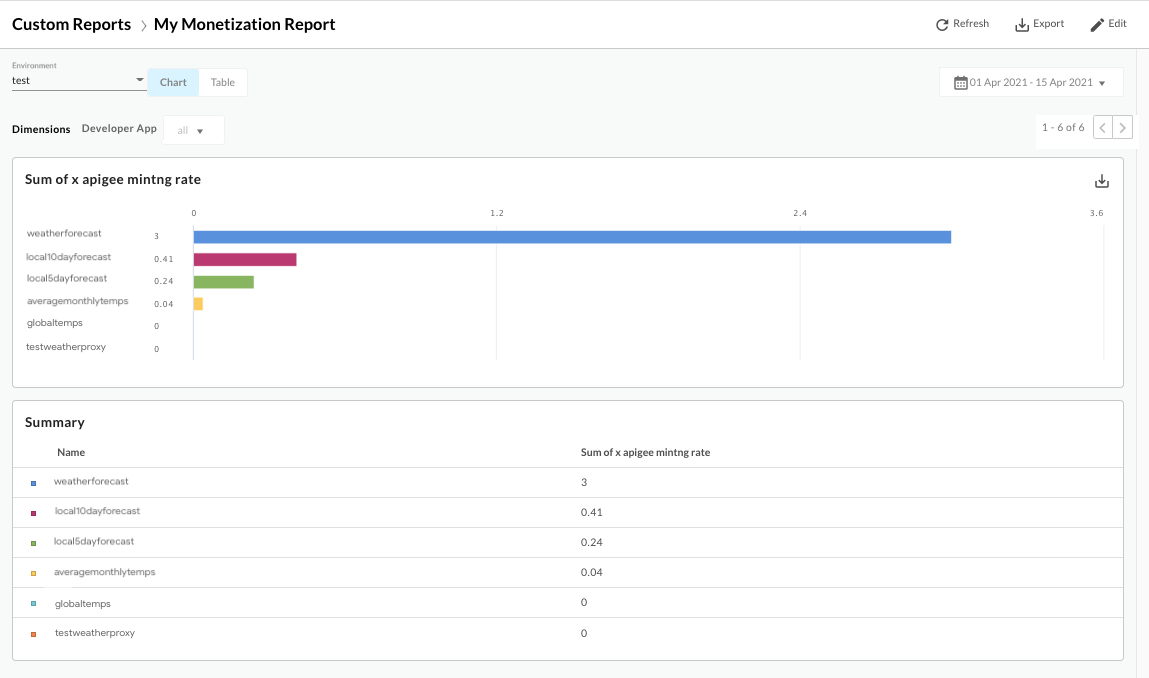Refresh the monetization report
Image resolution: width=1149 pixels, height=678 pixels.
(x=961, y=23)
